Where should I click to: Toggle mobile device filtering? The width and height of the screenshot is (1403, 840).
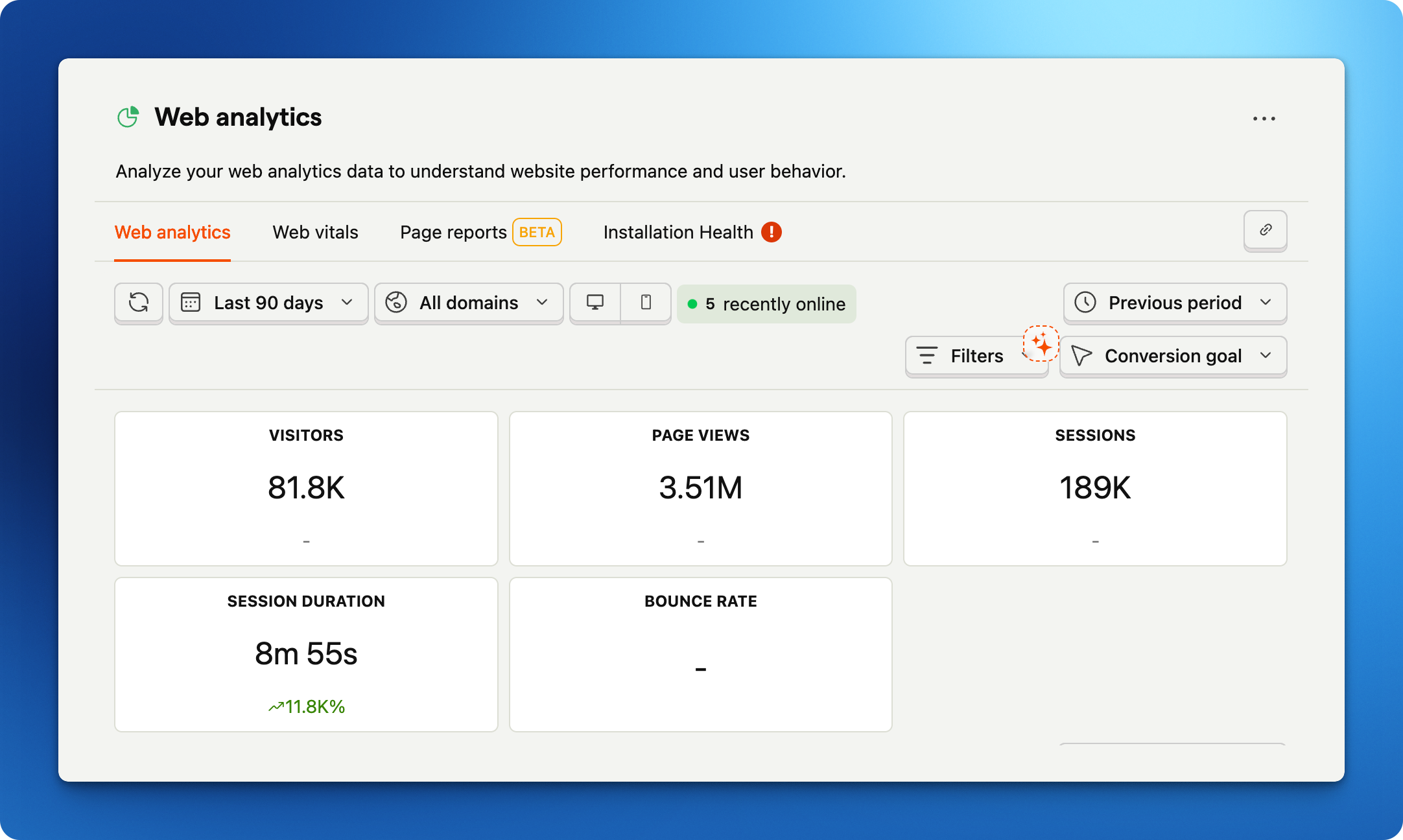pyautogui.click(x=645, y=303)
